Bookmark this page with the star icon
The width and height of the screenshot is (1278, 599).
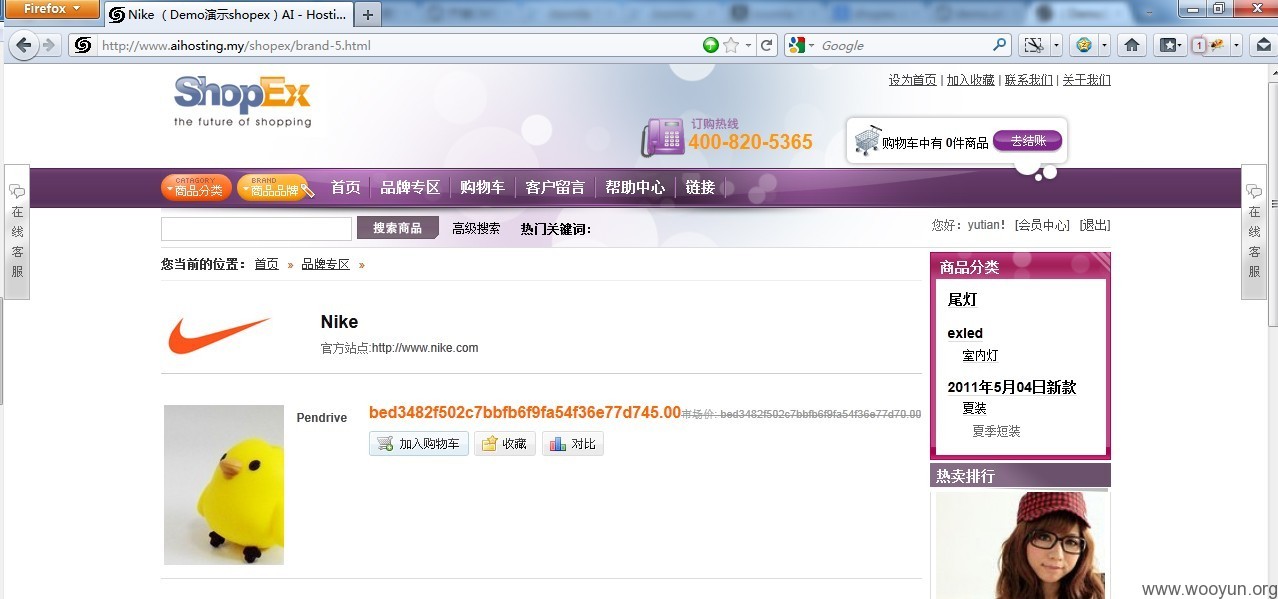pos(731,45)
